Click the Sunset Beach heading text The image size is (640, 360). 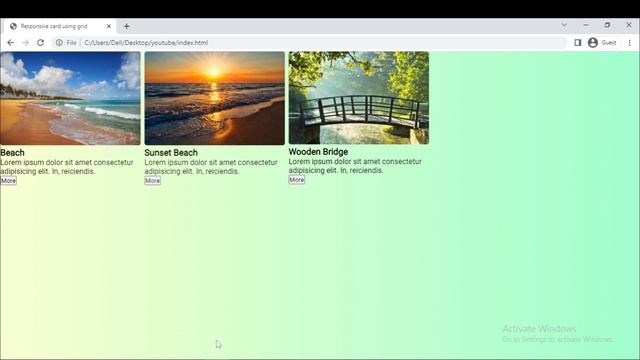click(171, 153)
